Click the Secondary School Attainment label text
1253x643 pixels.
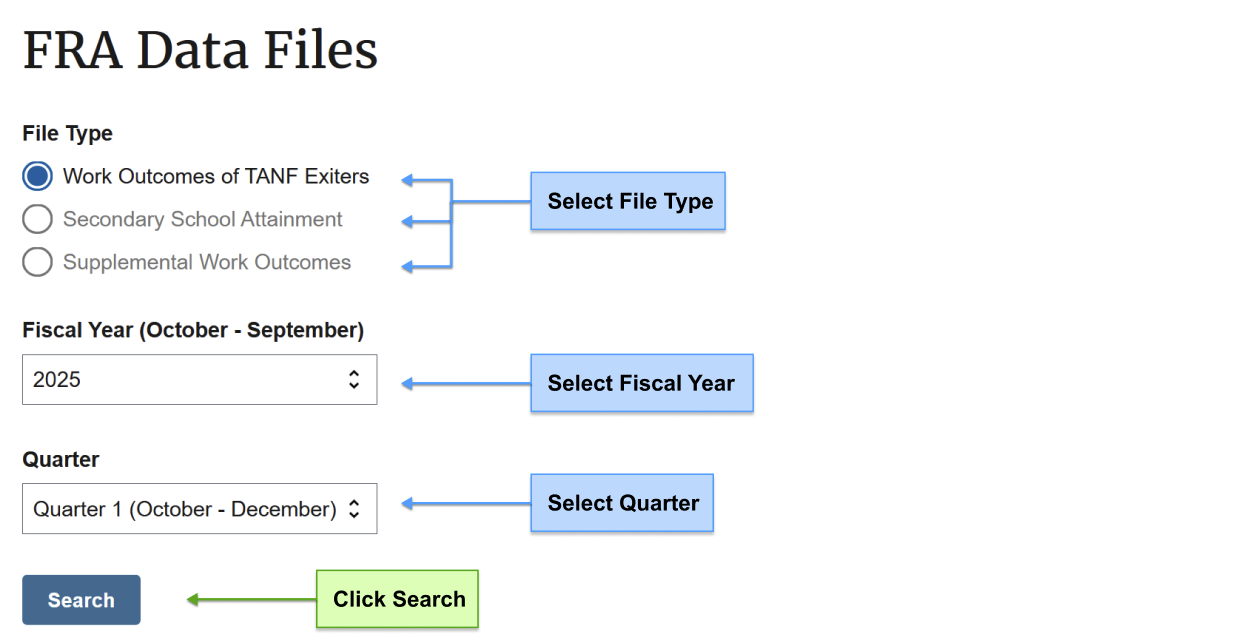coord(203,220)
